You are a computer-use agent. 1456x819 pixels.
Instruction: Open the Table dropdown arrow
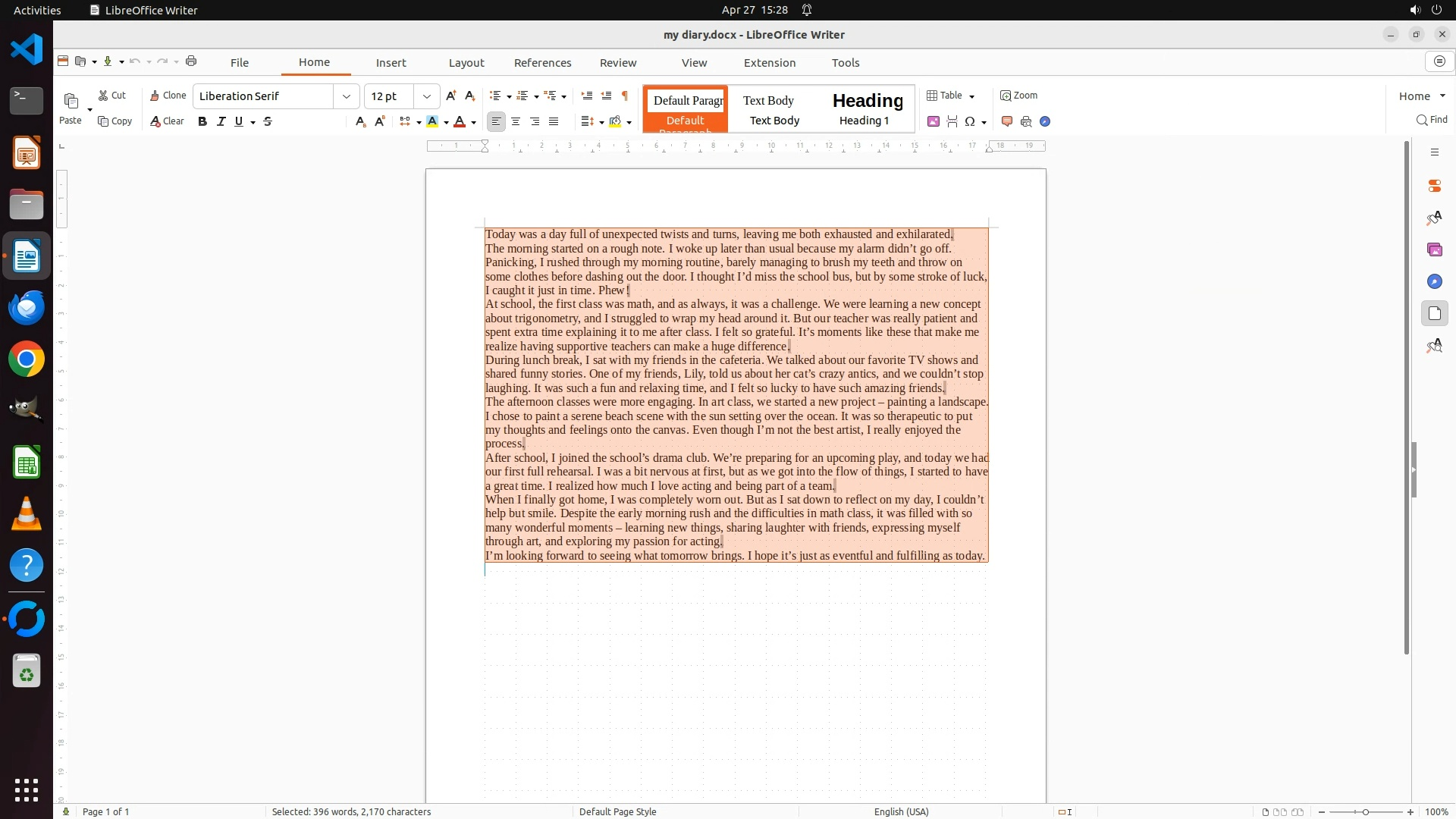(x=972, y=96)
